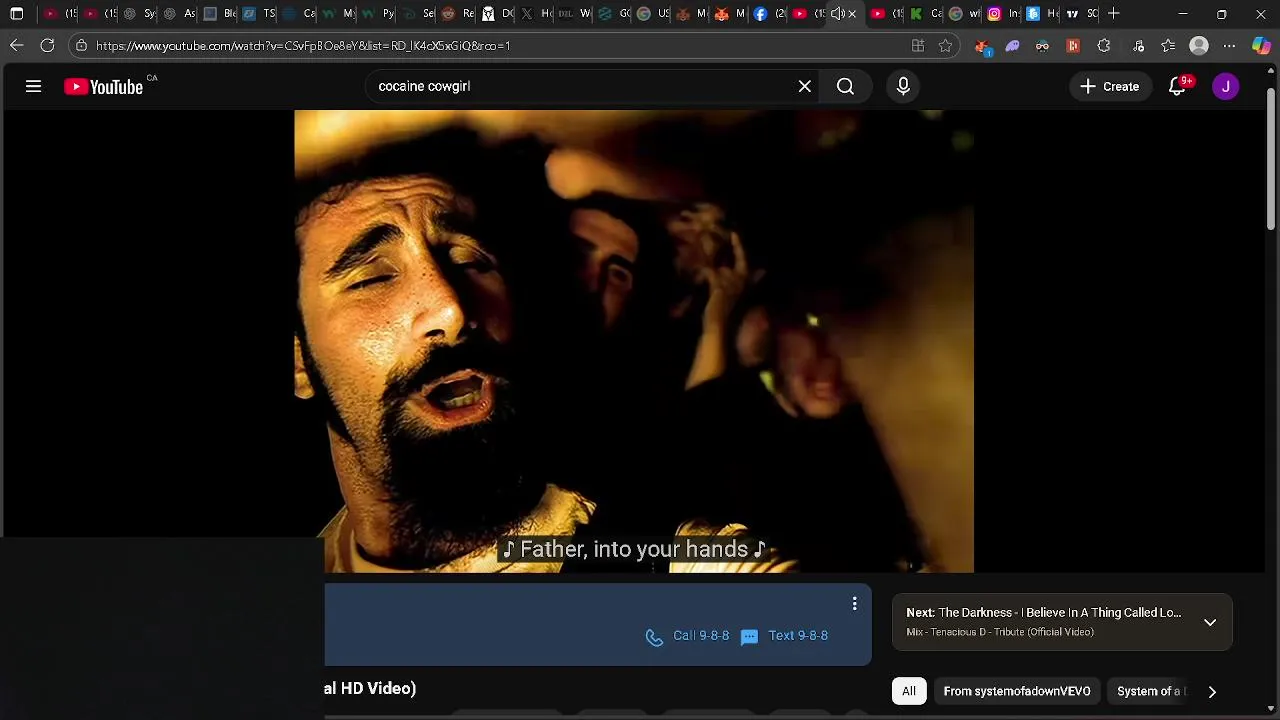Open MetaMask fox extension
Viewport: 1280px width, 720px height.
click(982, 46)
